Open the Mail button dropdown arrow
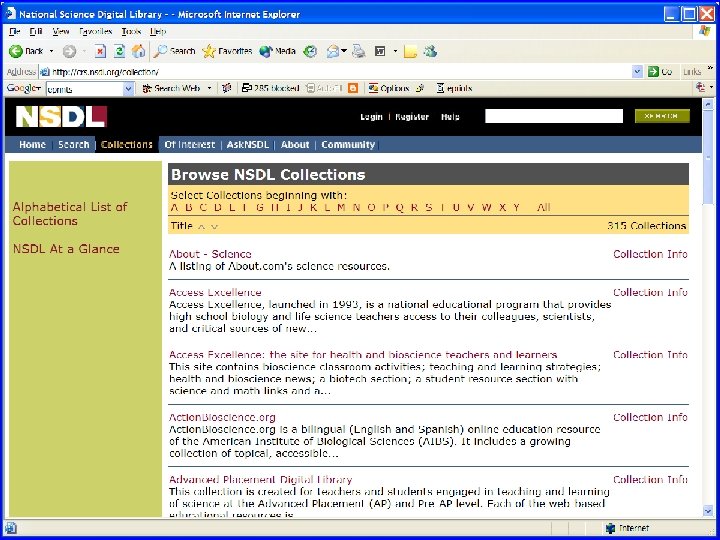 [344, 51]
